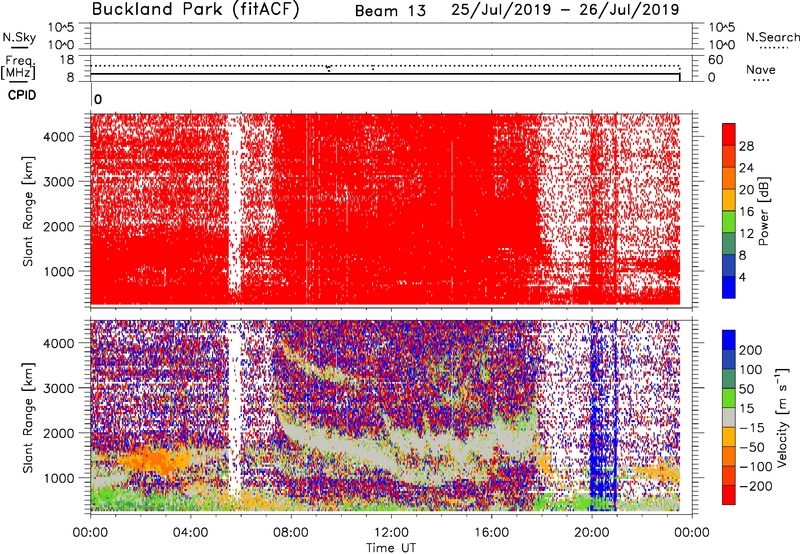
Task: Click the "Freq. [MHz]" axis label
Action: [x=18, y=67]
